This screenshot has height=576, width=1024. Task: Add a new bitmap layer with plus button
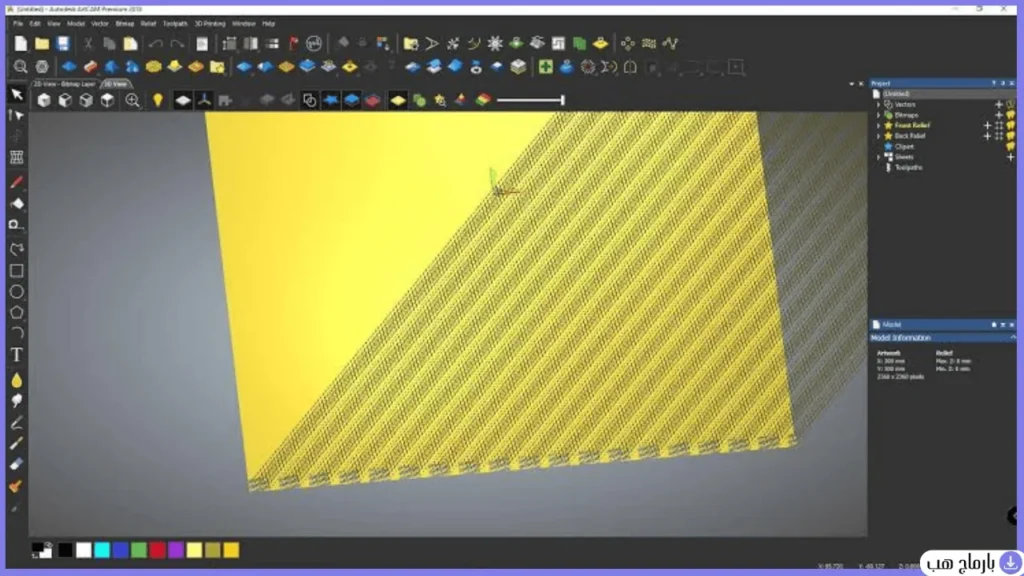coord(999,115)
